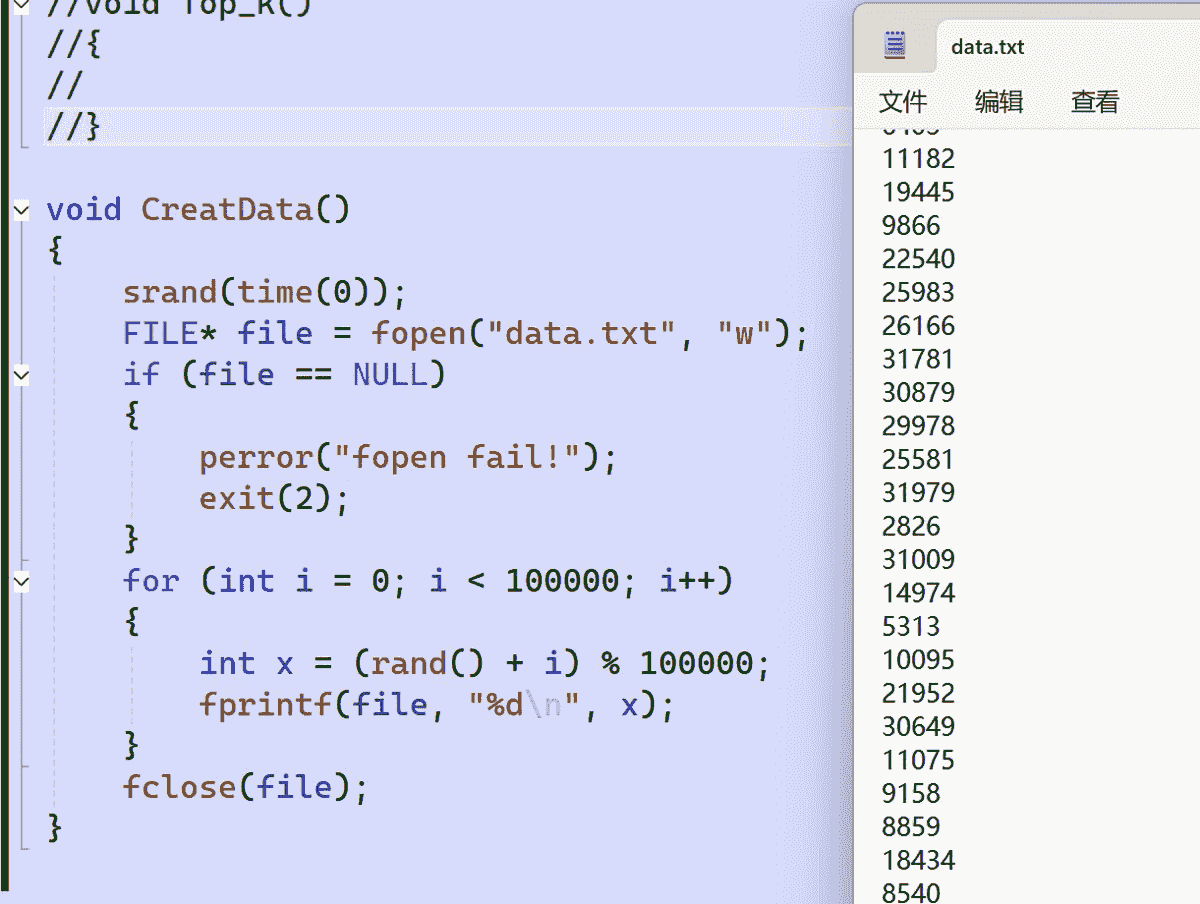Screen dimensions: 1200x904
Task: Click the value 31979 in data.txt
Action: pyautogui.click(x=918, y=492)
